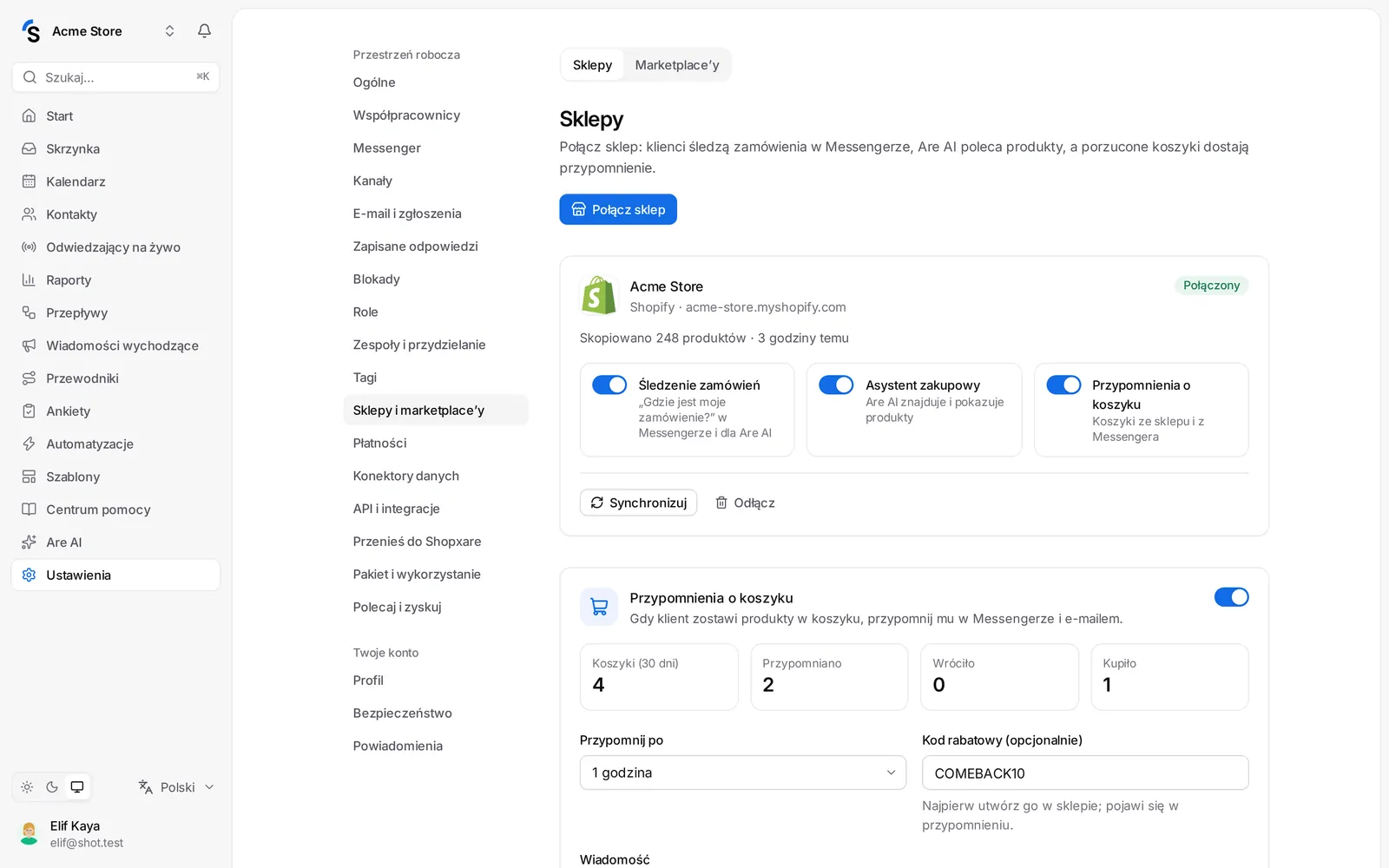Click Elif Kaya avatar

pyautogui.click(x=30, y=833)
